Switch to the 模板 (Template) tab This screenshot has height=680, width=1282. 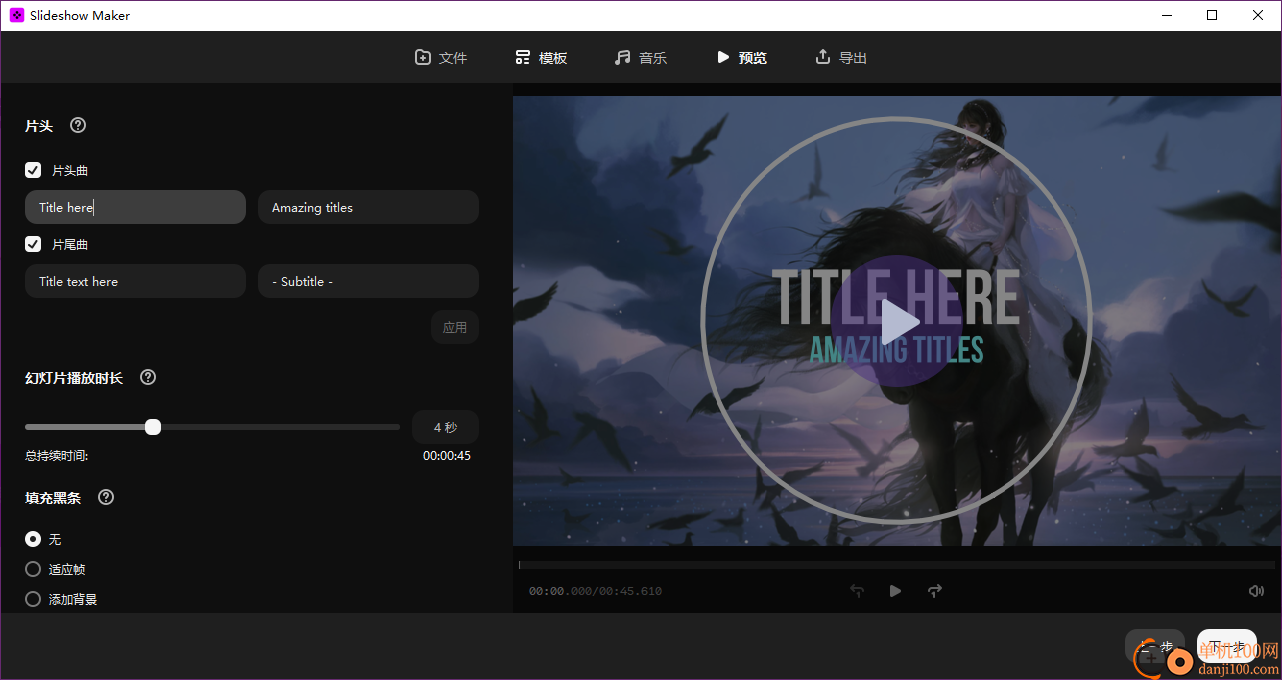click(x=541, y=58)
